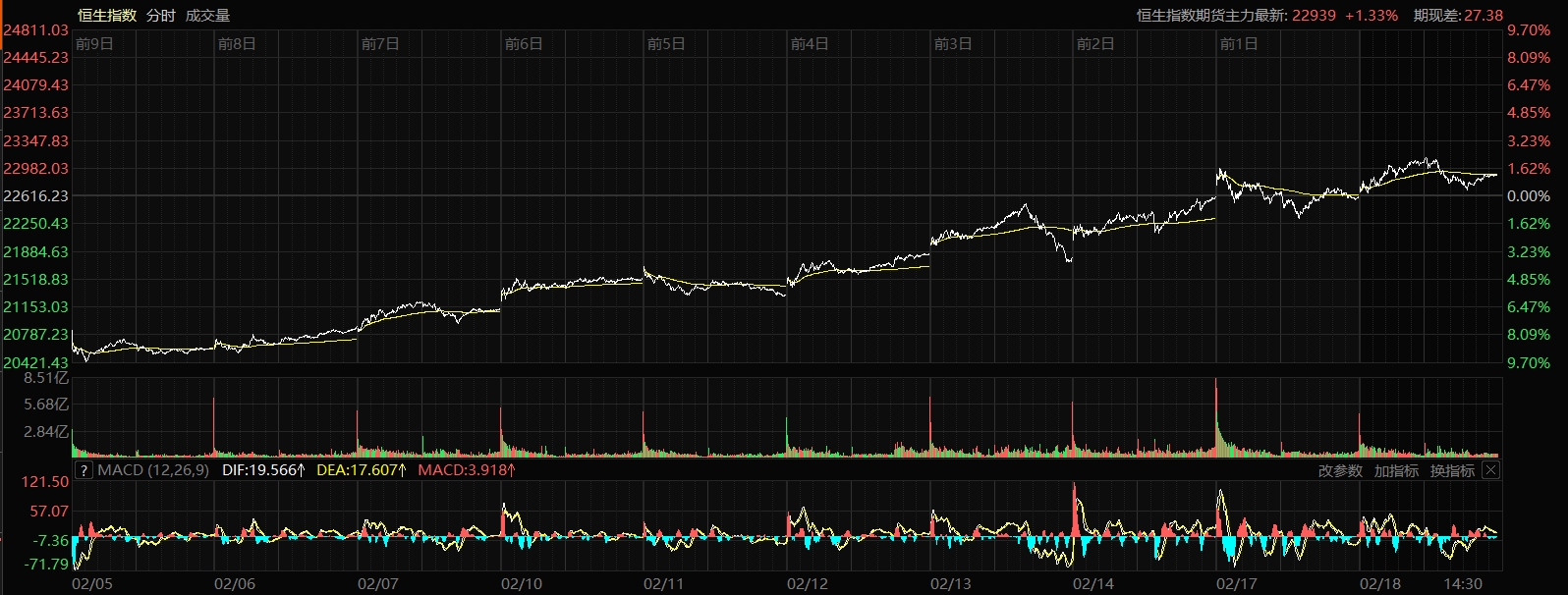
Task: Click the 02/10 date on time axis
Action: 521,583
